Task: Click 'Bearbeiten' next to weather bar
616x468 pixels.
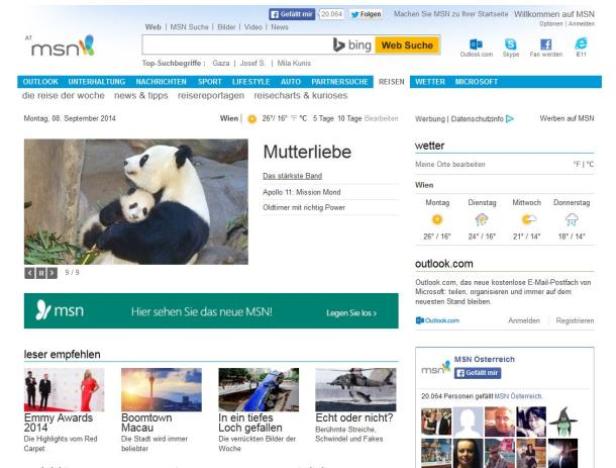Action: tap(381, 118)
